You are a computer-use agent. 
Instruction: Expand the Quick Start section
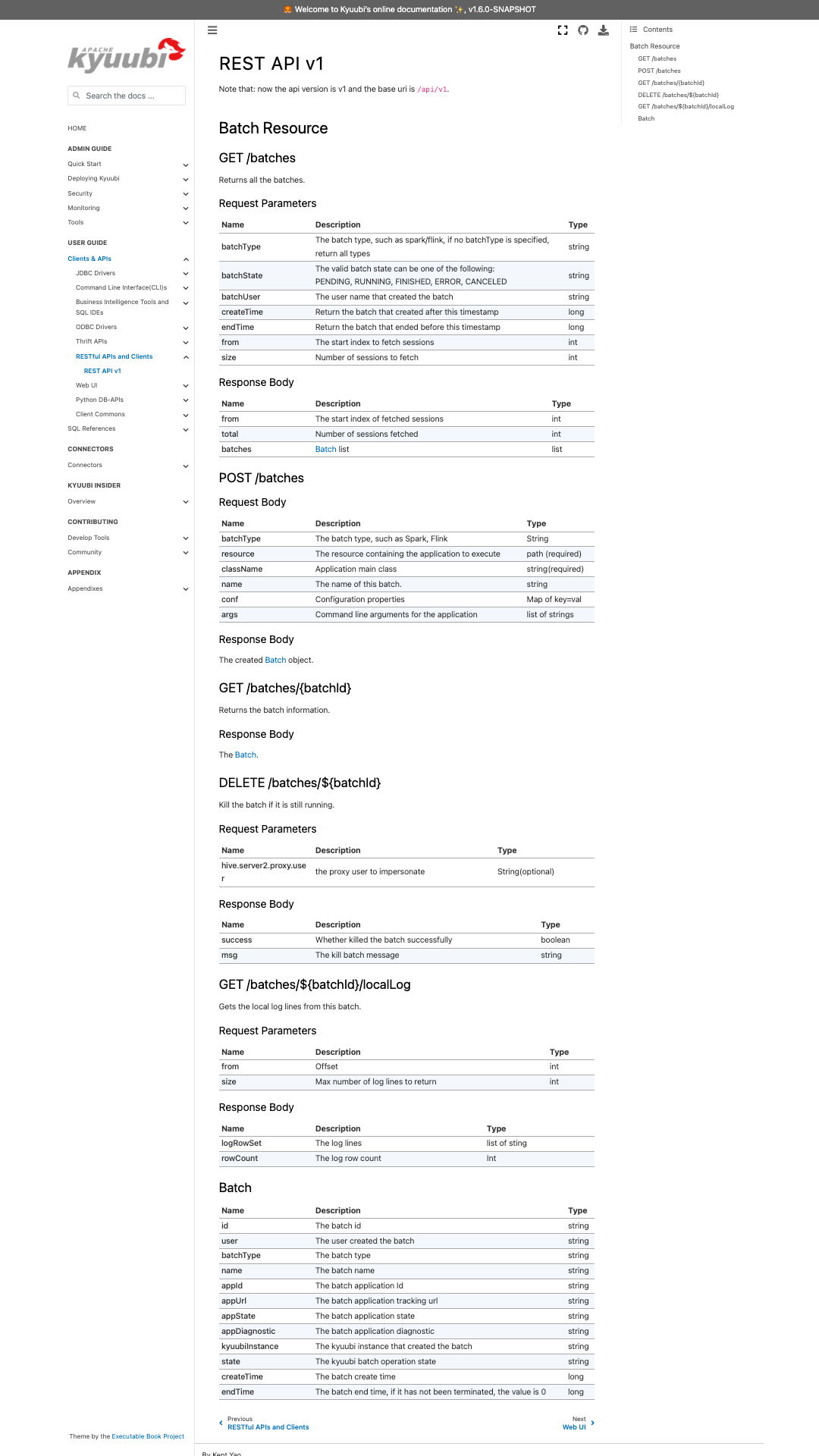186,165
